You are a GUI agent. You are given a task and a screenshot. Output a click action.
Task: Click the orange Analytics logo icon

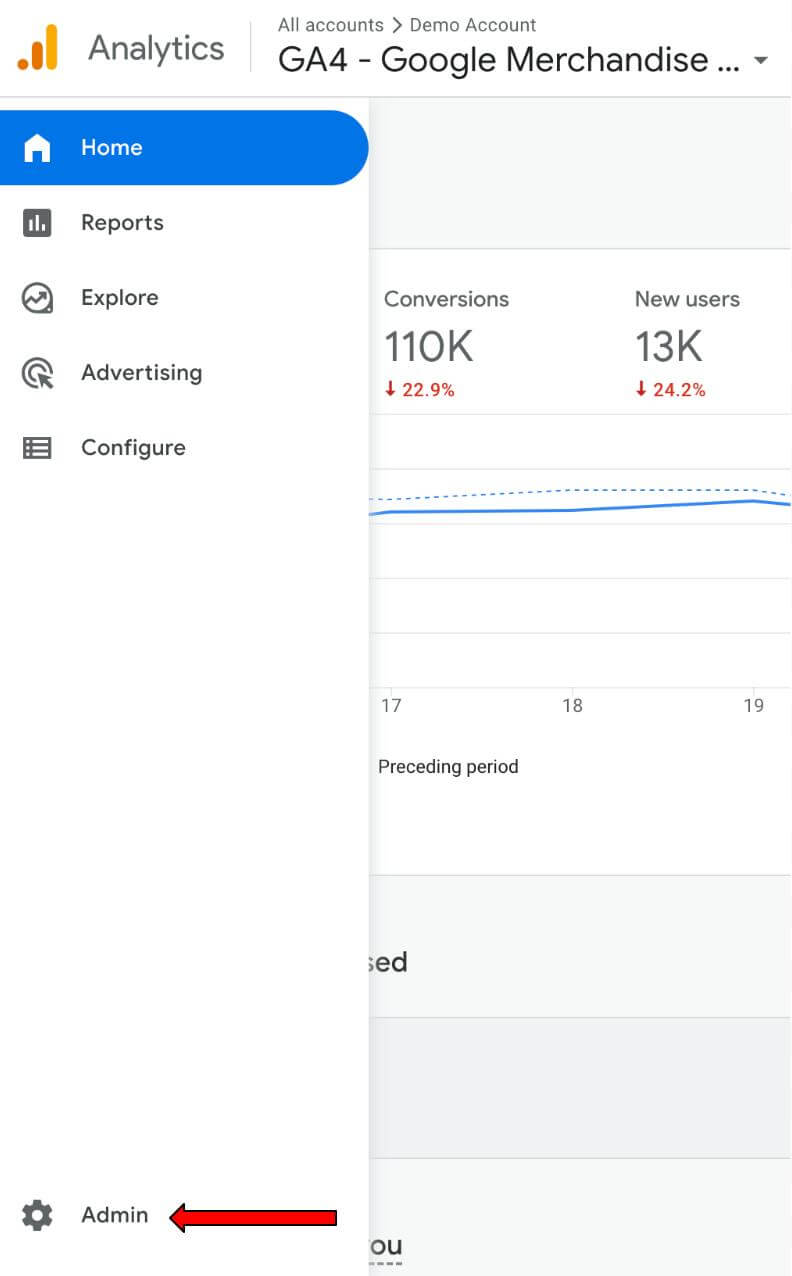pyautogui.click(x=38, y=48)
